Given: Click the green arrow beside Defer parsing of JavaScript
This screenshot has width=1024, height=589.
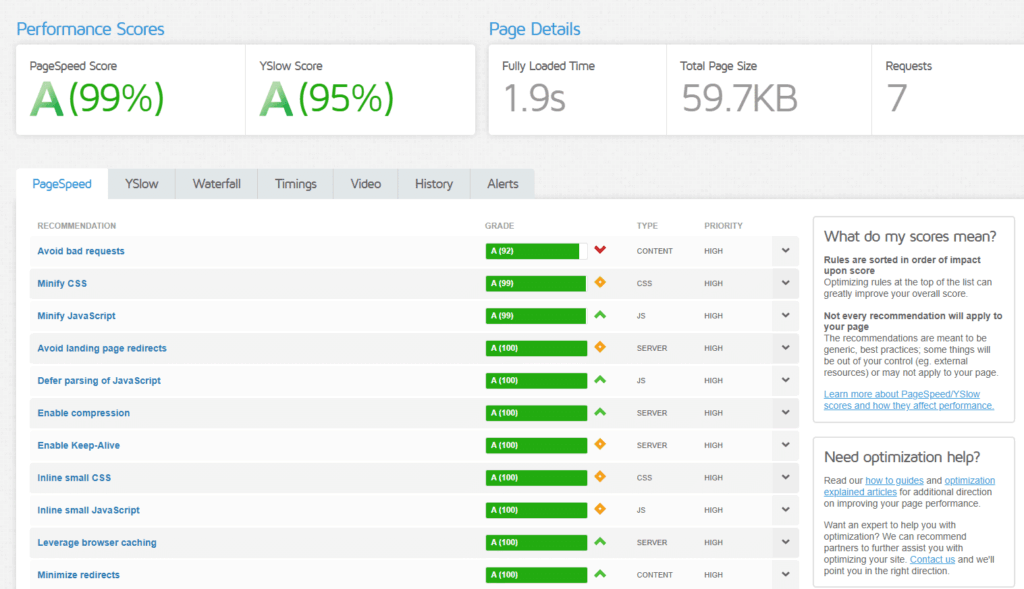Looking at the screenshot, I should click(x=600, y=380).
